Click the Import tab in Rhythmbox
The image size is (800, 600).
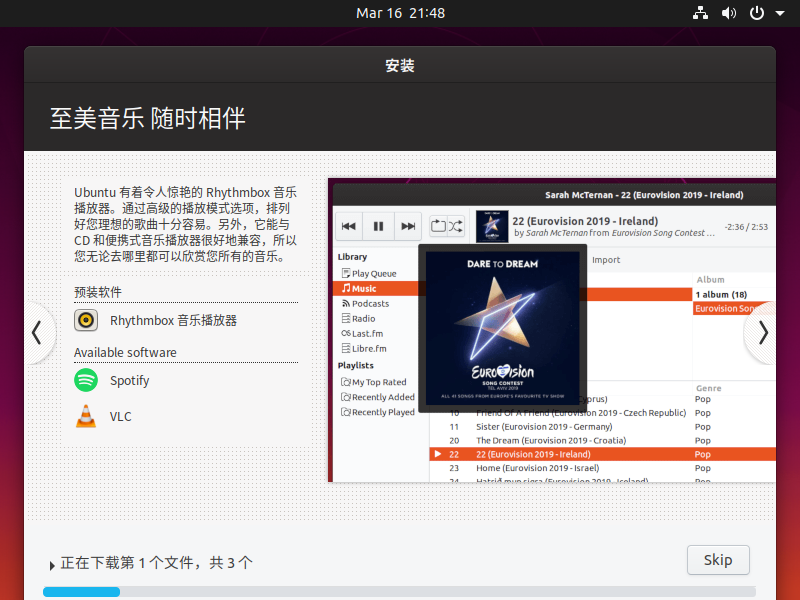coord(606,260)
